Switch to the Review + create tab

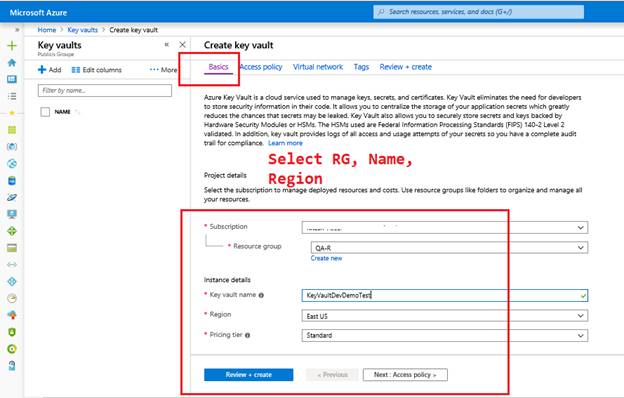click(x=406, y=67)
